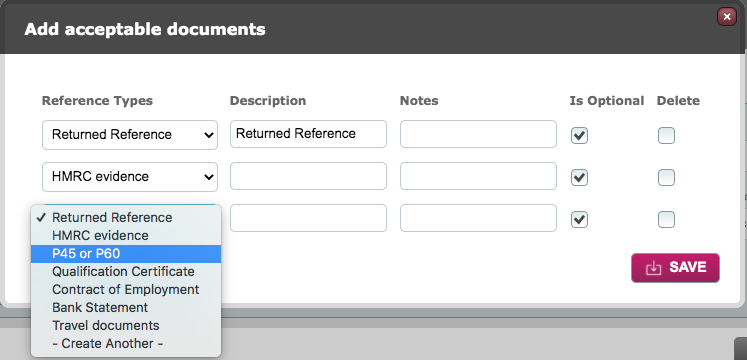Select Qualification Certificate option

pyautogui.click(x=126, y=272)
